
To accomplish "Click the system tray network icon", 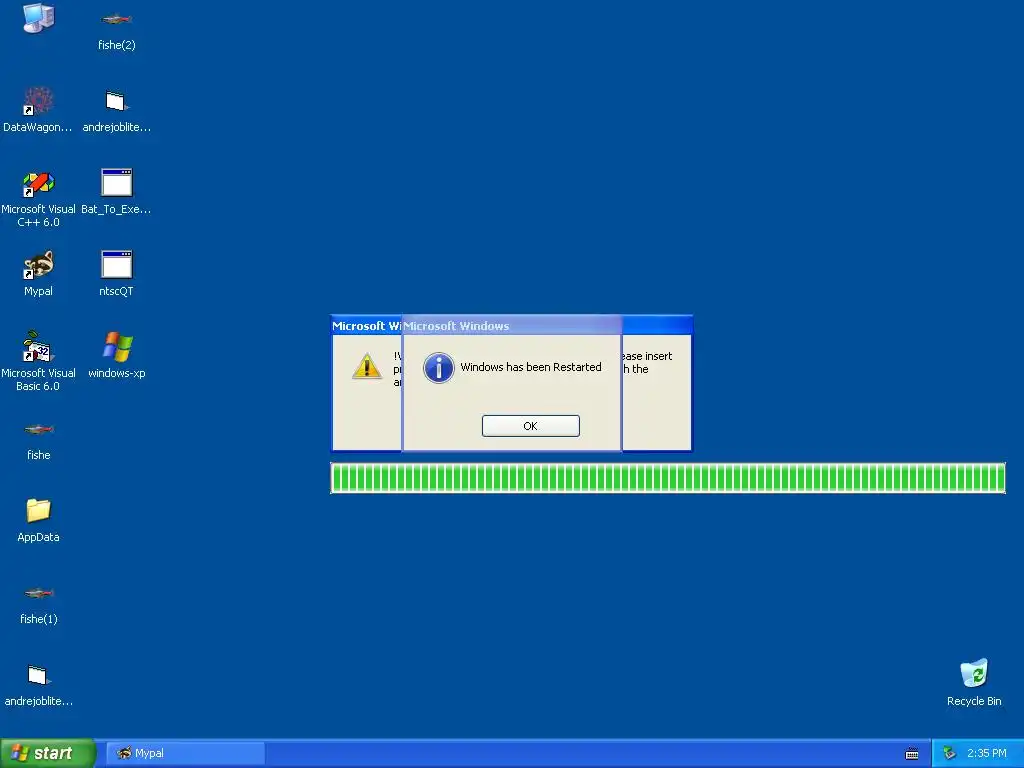I will tap(949, 753).
